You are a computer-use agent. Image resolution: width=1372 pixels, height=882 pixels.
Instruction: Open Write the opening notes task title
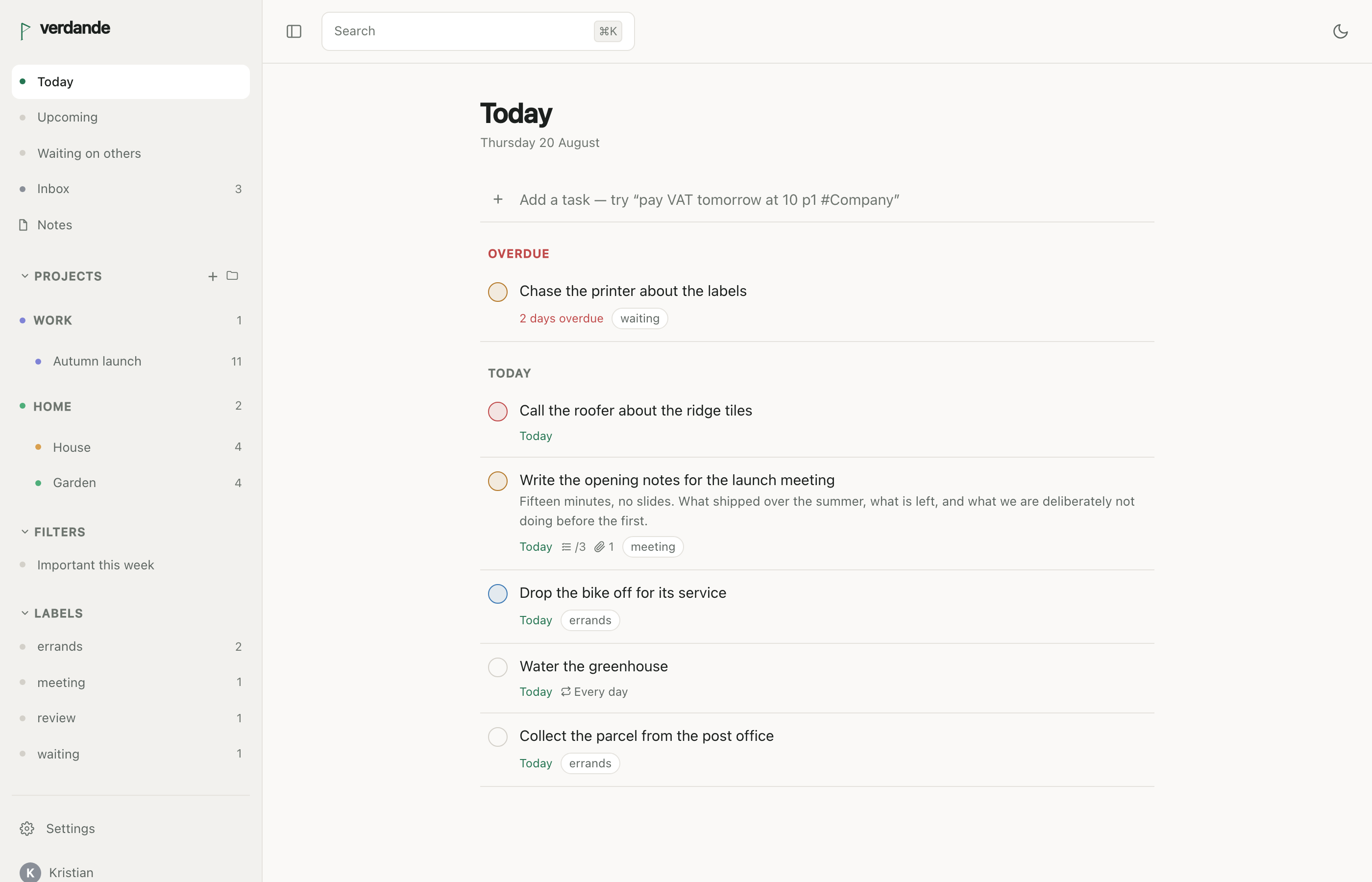tap(677, 480)
